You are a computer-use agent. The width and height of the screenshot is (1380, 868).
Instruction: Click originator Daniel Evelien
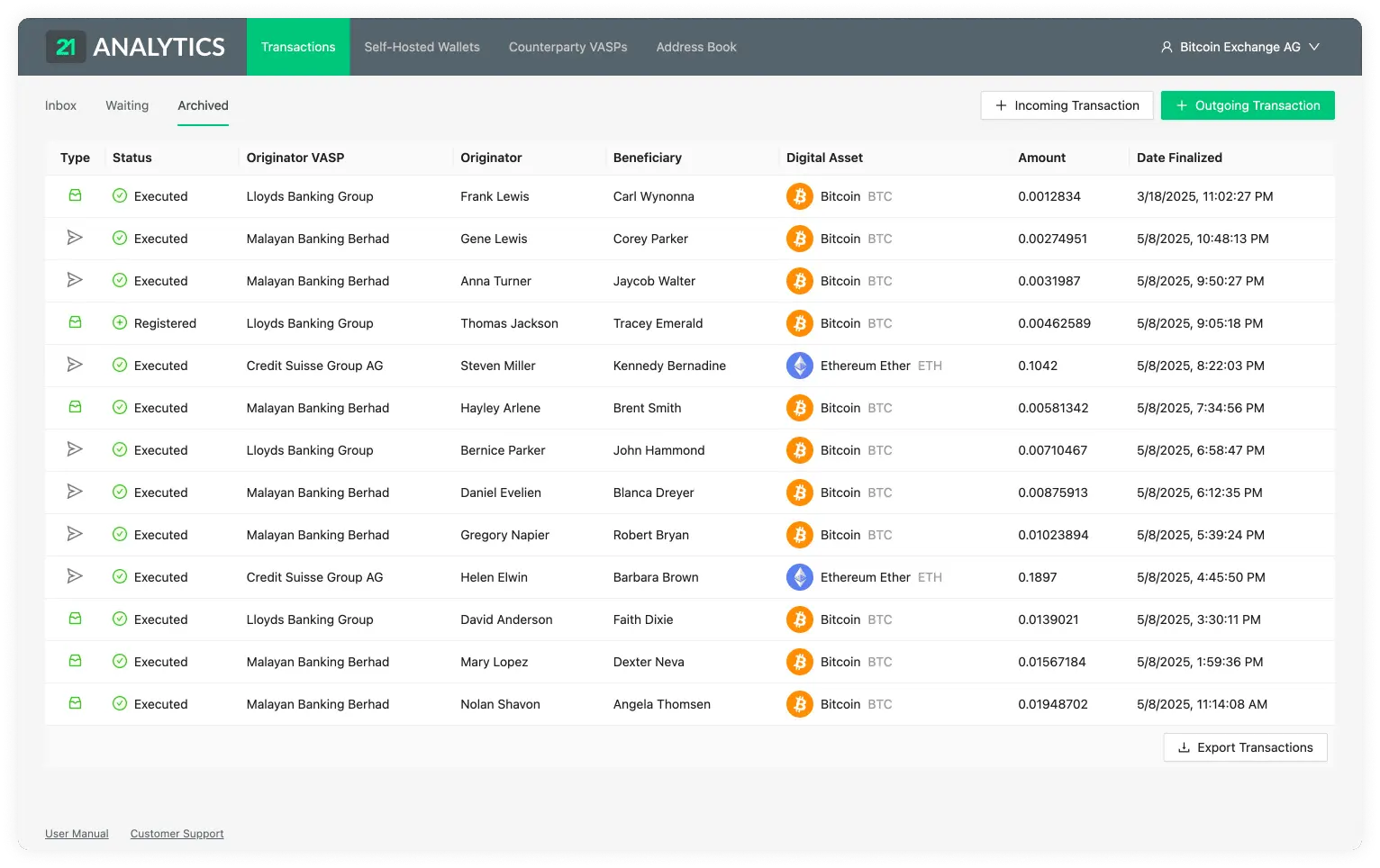pyautogui.click(x=501, y=493)
